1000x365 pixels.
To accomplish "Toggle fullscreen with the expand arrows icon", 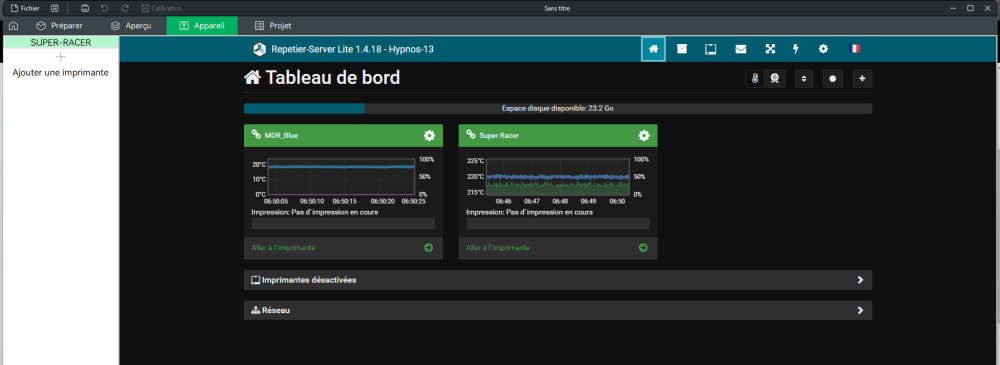I will click(770, 49).
